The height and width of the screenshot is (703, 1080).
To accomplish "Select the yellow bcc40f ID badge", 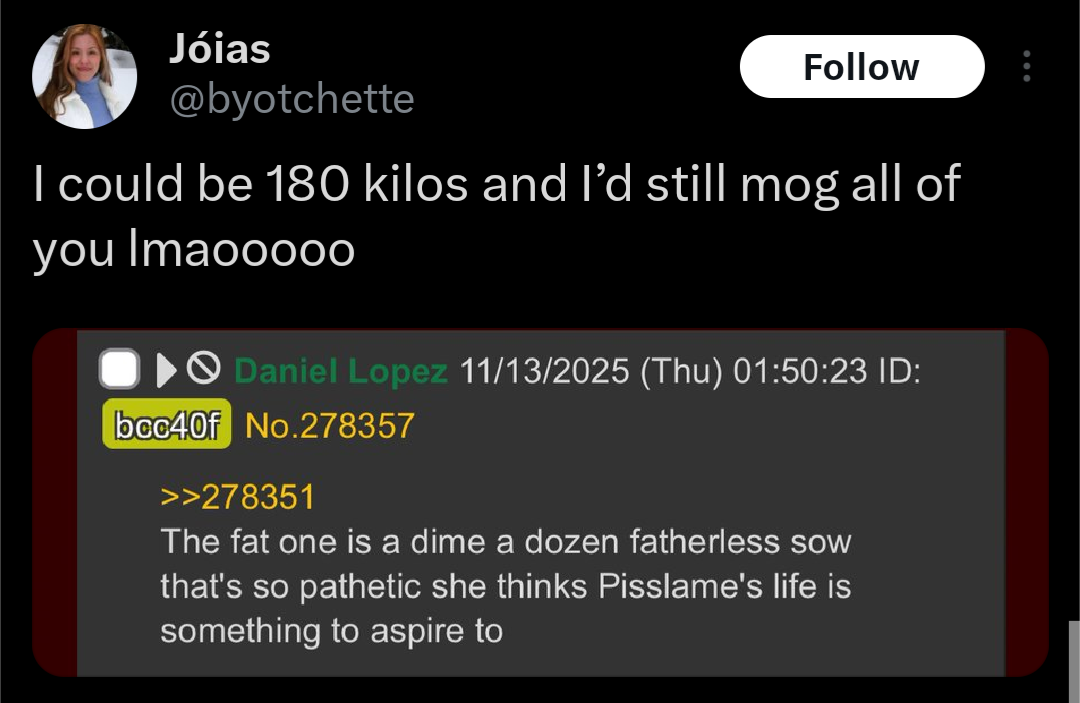I will point(166,427).
